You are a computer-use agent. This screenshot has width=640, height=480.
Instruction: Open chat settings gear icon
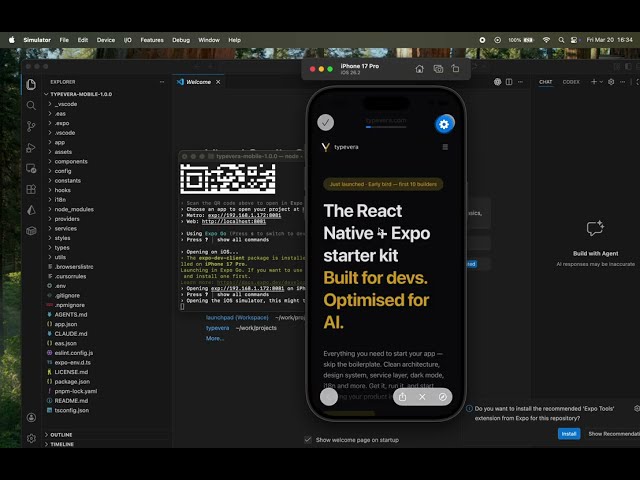tap(611, 82)
